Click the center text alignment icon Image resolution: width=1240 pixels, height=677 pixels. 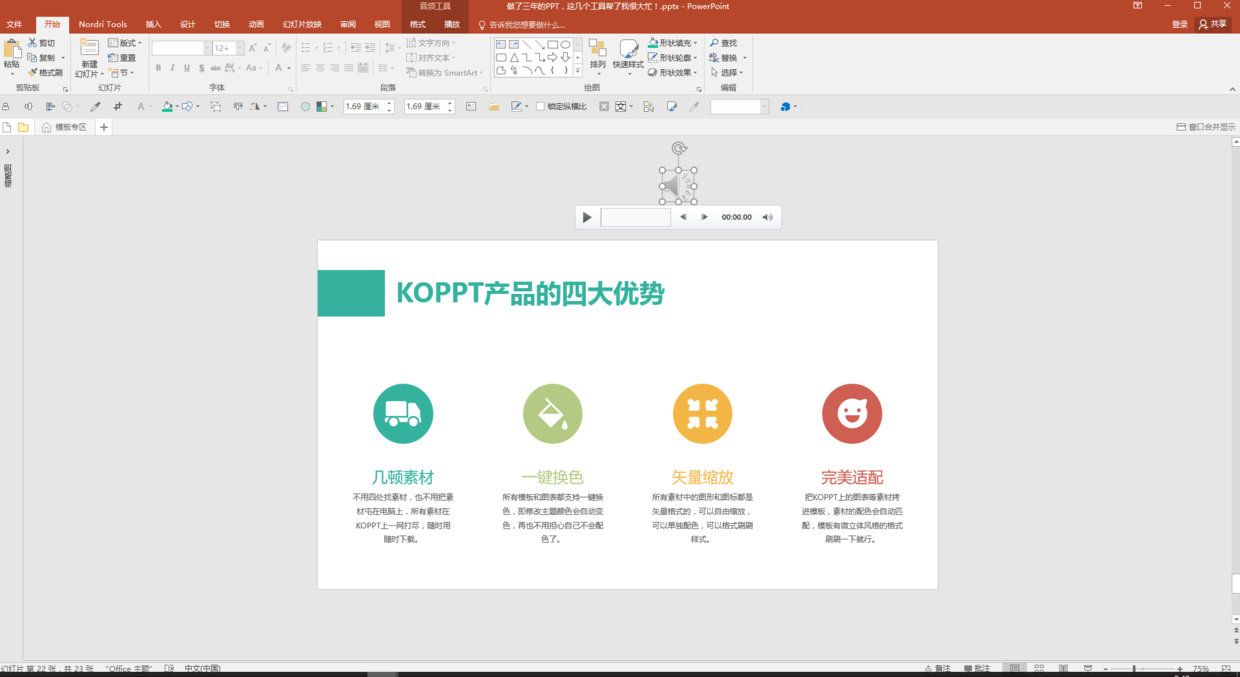coord(320,68)
